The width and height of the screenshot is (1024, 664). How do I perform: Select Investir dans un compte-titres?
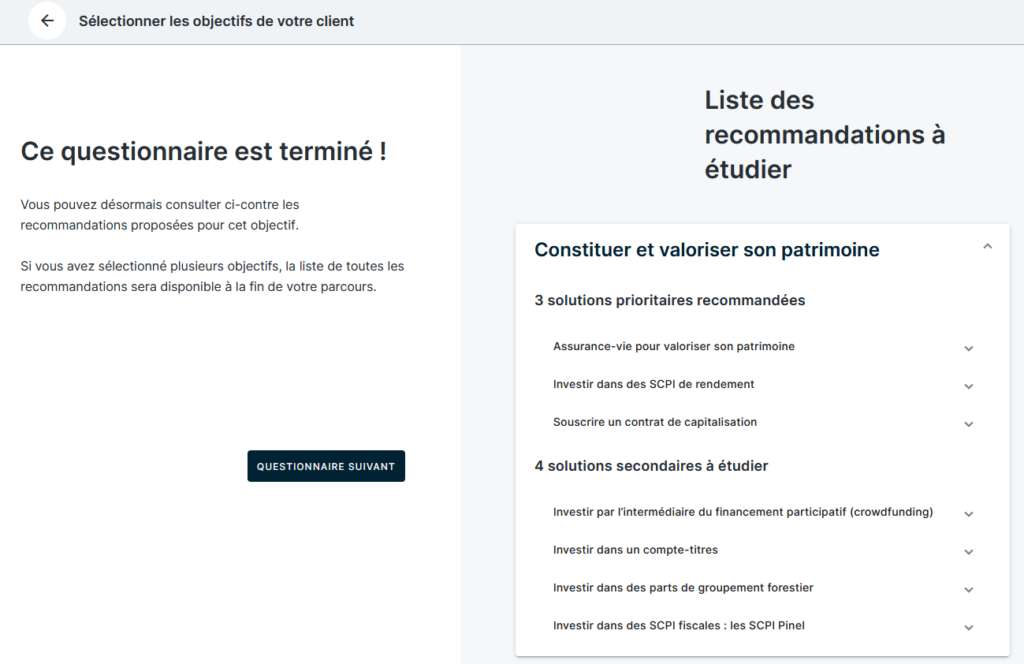[x=635, y=550]
